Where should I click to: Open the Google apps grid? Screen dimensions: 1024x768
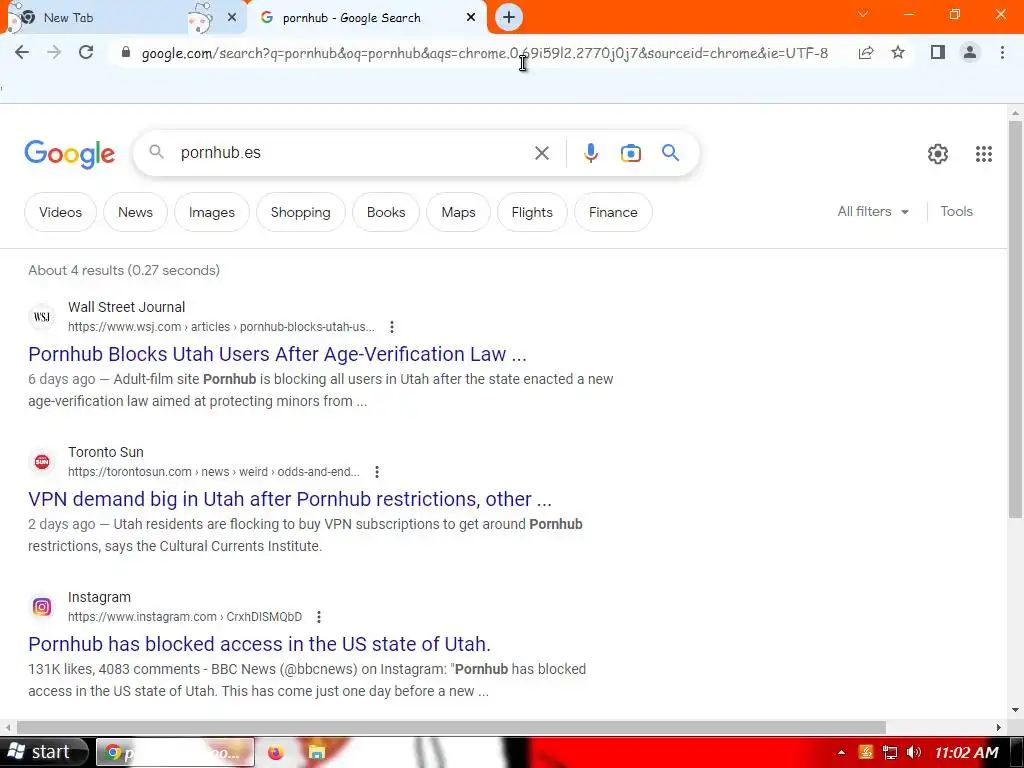[x=984, y=153]
